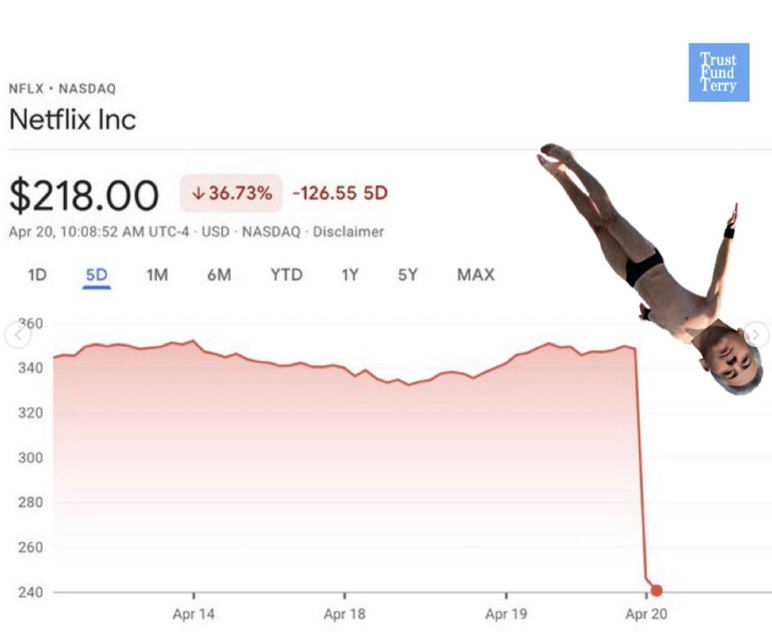Choose the YTD range tab

click(x=286, y=274)
